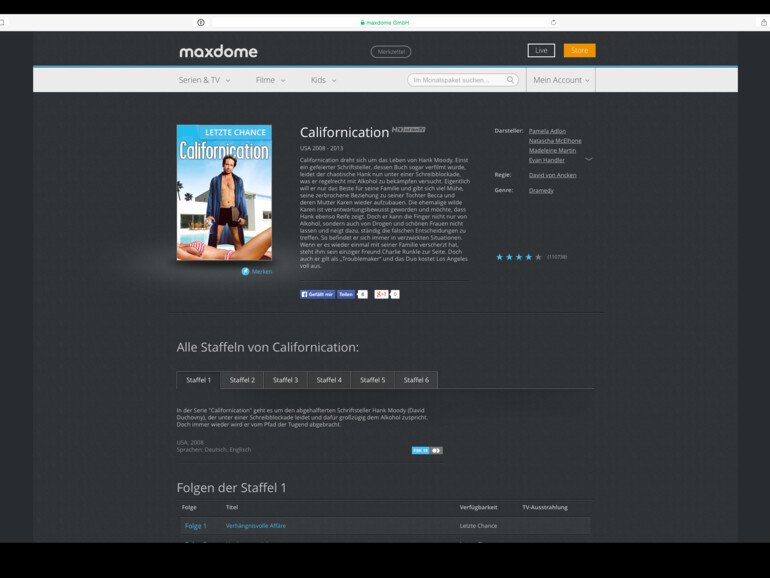Viewport: 770px width, 578px height.
Task: Click the browser reader info icon
Action: click(x=201, y=22)
